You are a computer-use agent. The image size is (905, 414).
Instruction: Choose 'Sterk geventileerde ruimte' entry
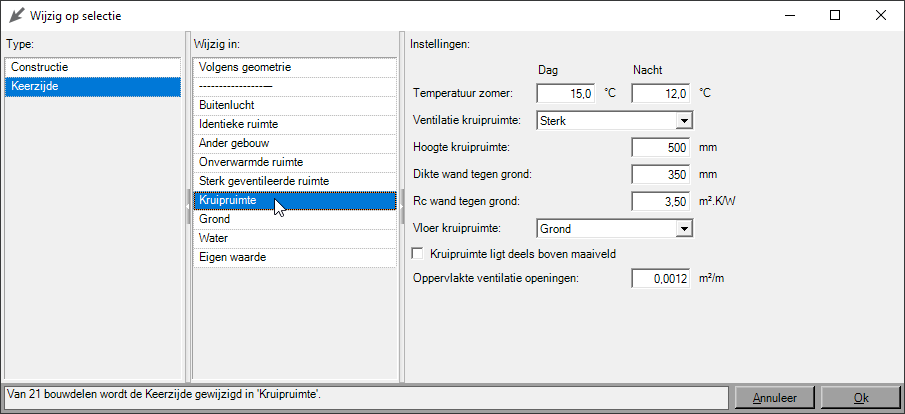click(x=294, y=181)
